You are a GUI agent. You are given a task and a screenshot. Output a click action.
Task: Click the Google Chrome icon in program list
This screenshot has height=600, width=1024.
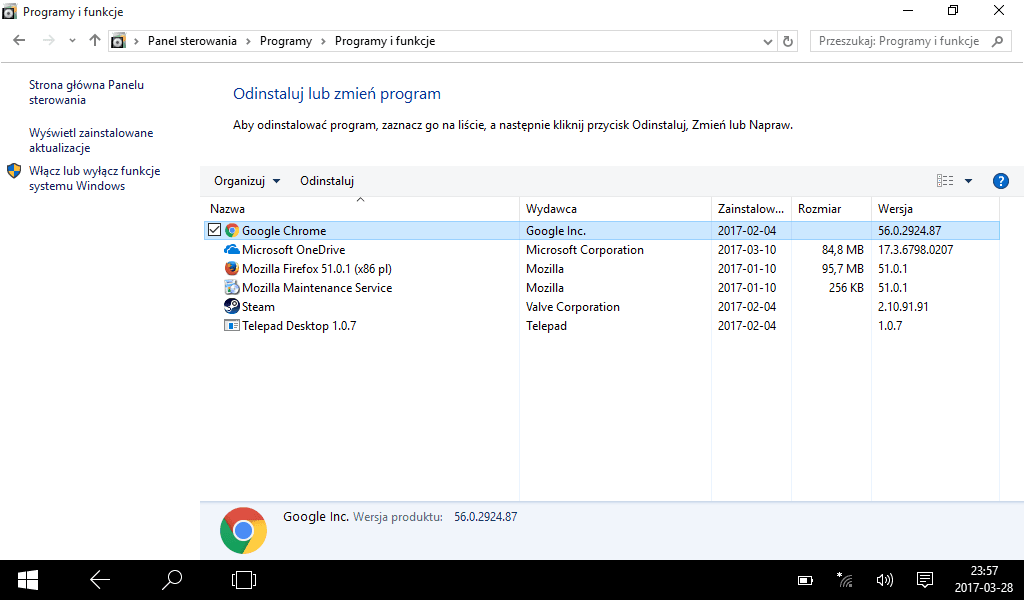click(232, 230)
